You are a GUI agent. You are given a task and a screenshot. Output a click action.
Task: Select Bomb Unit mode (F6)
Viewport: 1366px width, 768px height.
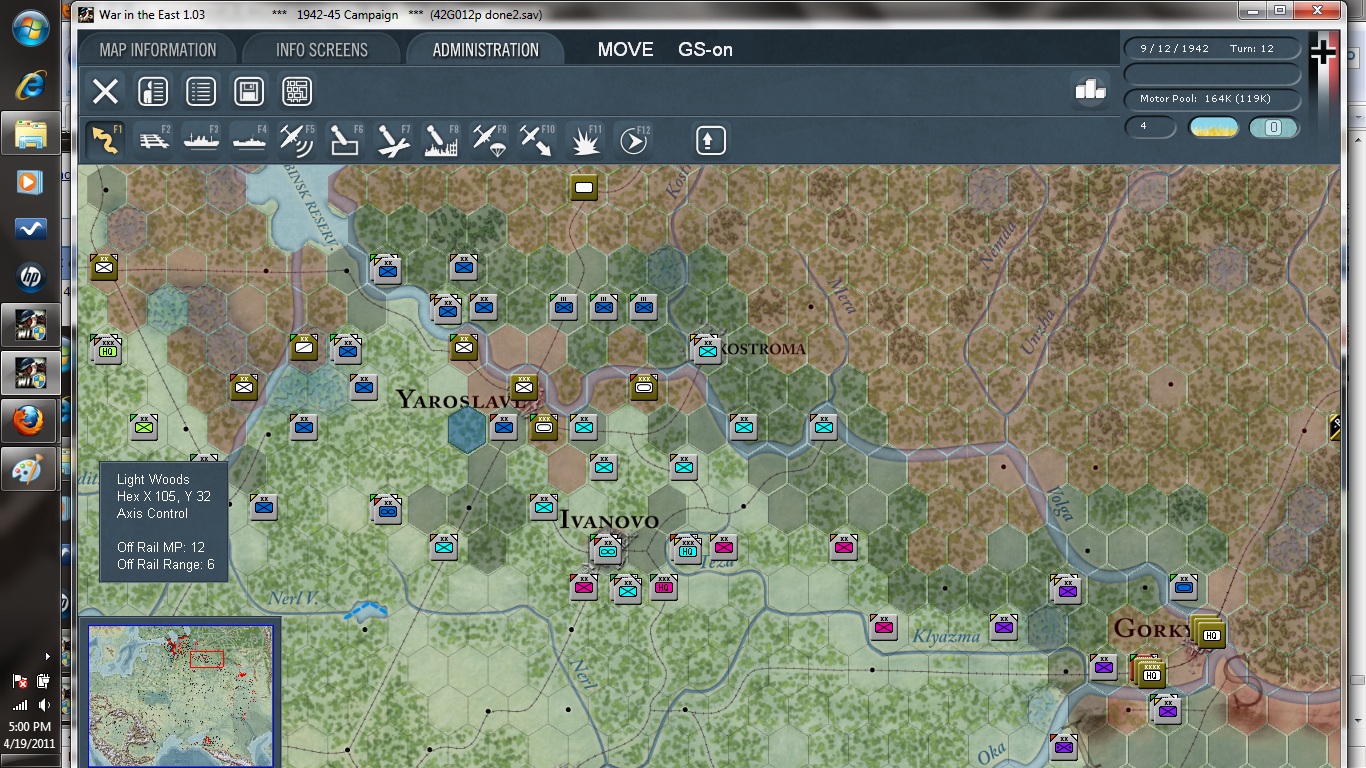click(x=345, y=140)
